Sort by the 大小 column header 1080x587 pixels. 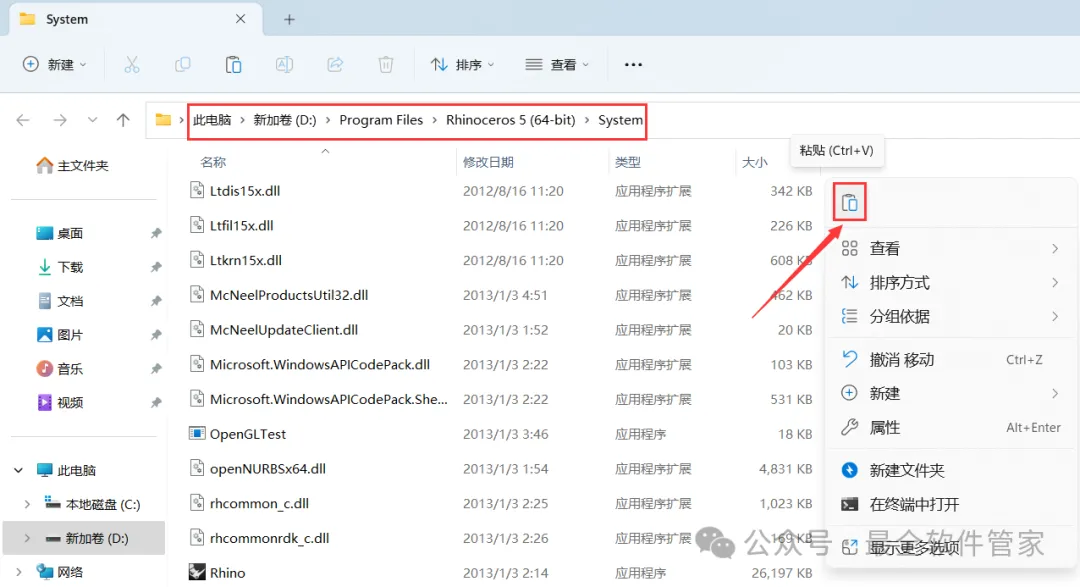[754, 163]
